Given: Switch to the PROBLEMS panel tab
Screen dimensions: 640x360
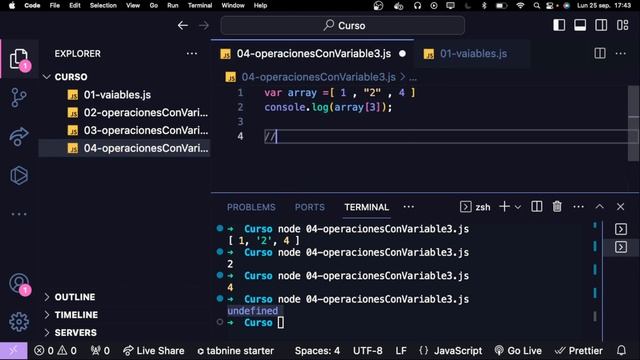Looking at the screenshot, I should [251, 207].
